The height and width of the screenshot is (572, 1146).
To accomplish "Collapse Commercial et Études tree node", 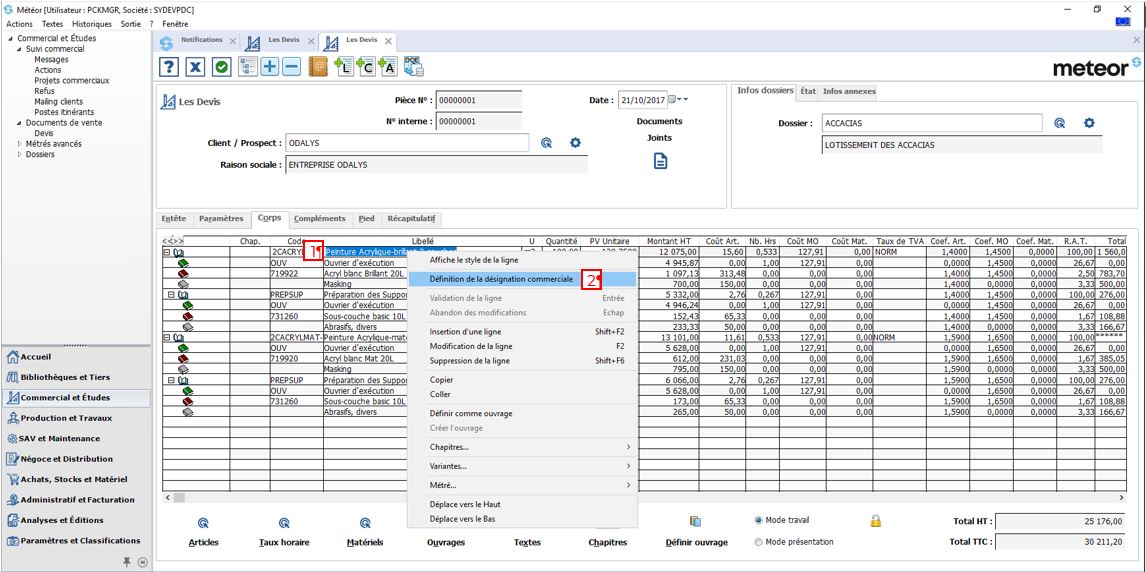I will pyautogui.click(x=10, y=39).
